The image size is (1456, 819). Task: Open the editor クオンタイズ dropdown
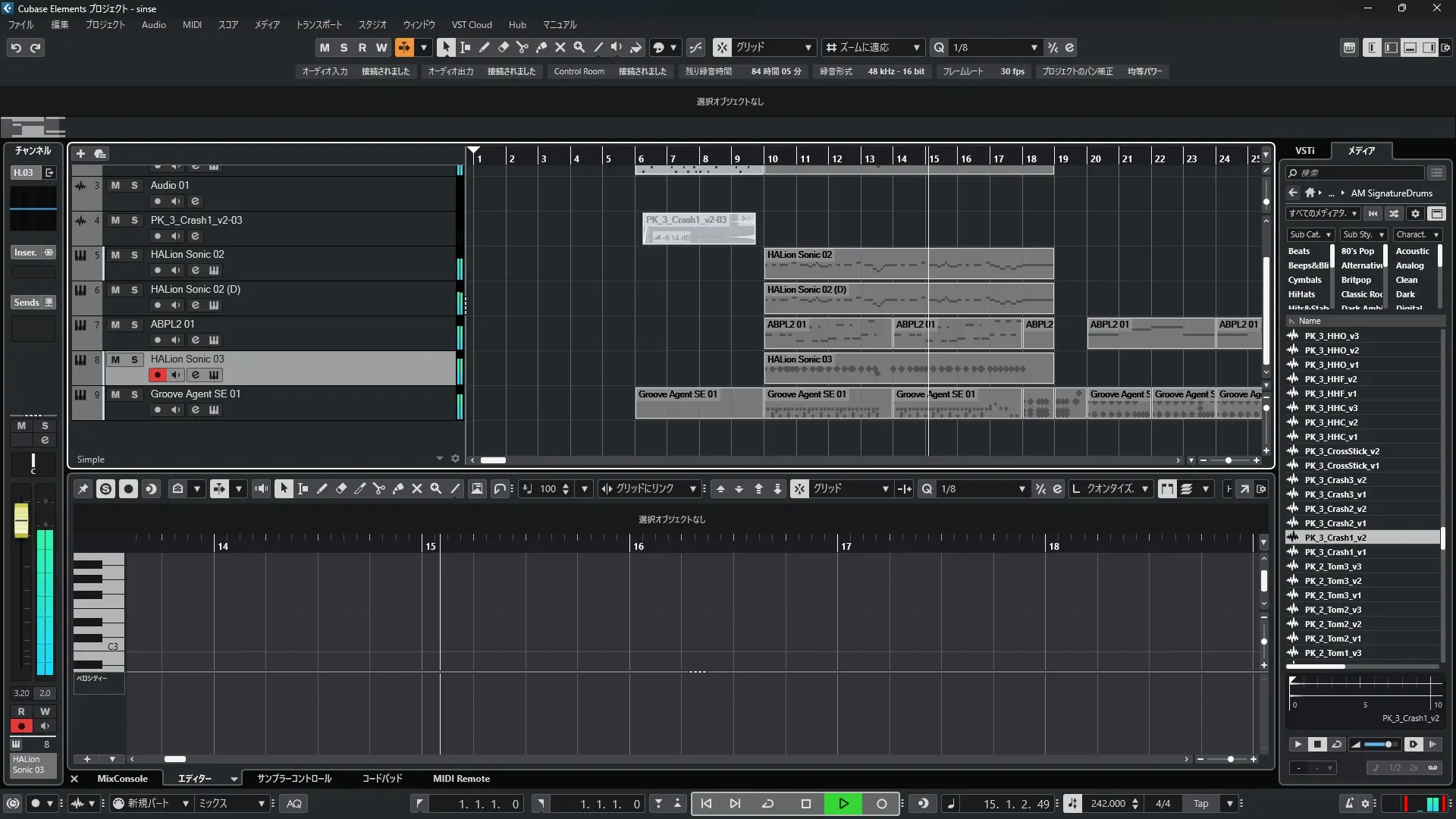1116,489
